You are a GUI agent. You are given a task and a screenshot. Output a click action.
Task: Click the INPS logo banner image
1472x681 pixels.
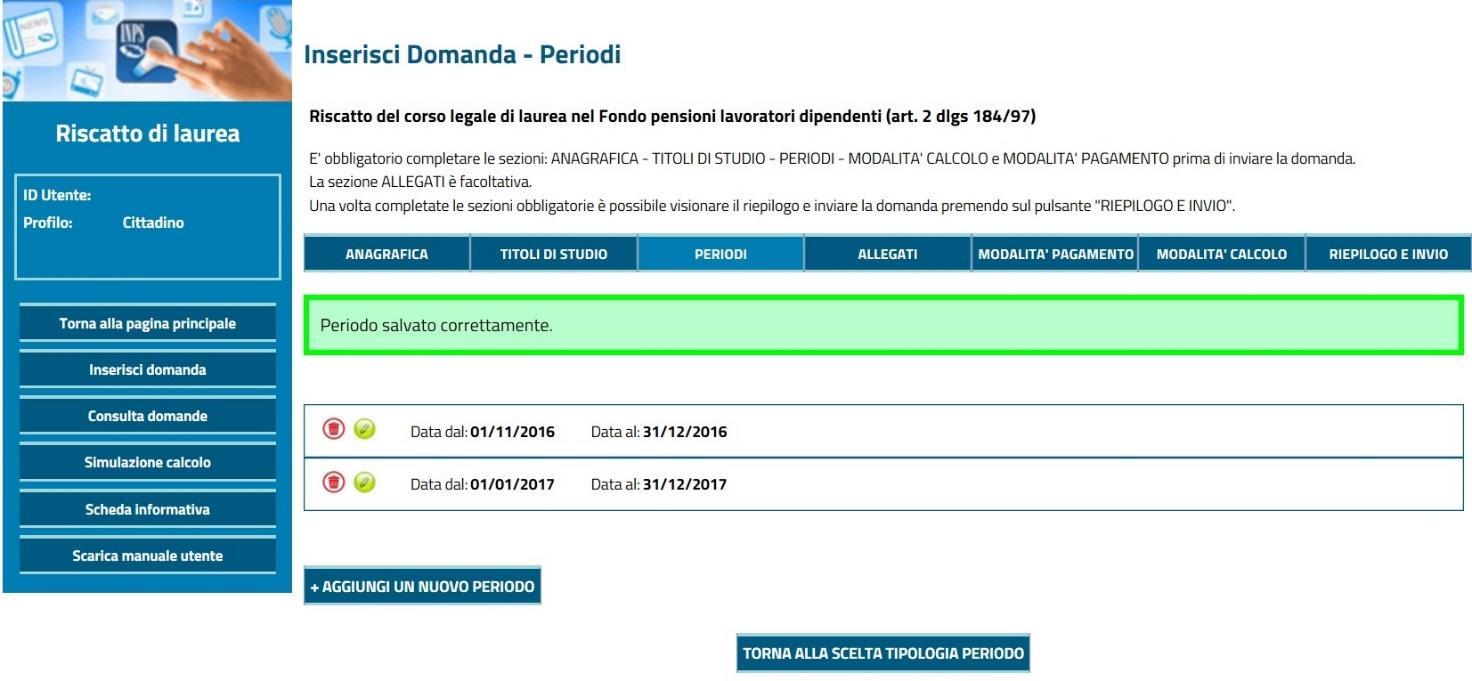pyautogui.click(x=146, y=50)
